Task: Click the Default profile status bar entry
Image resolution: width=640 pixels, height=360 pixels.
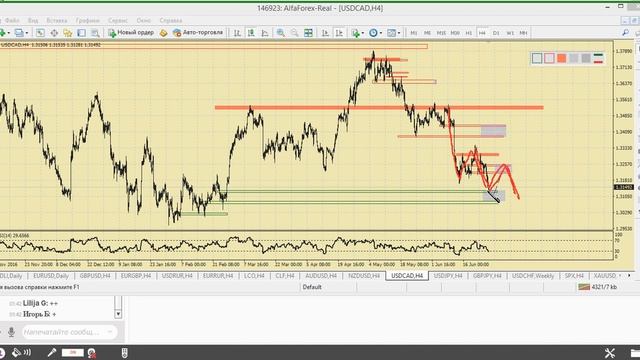Action: coord(312,287)
